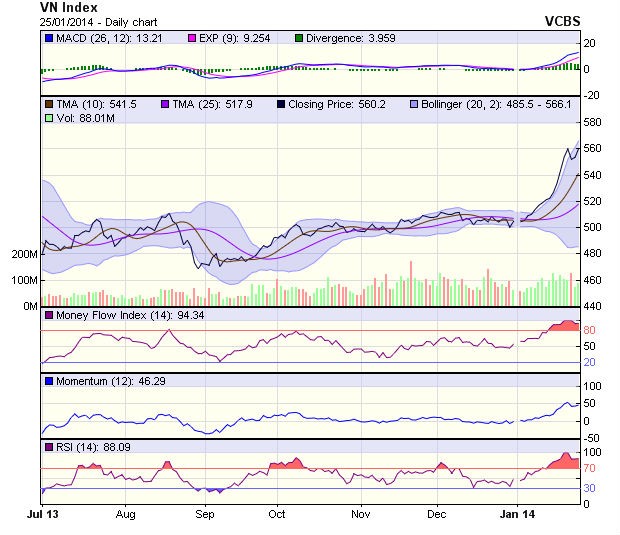Click the 200M volume axis label

pos(24,254)
